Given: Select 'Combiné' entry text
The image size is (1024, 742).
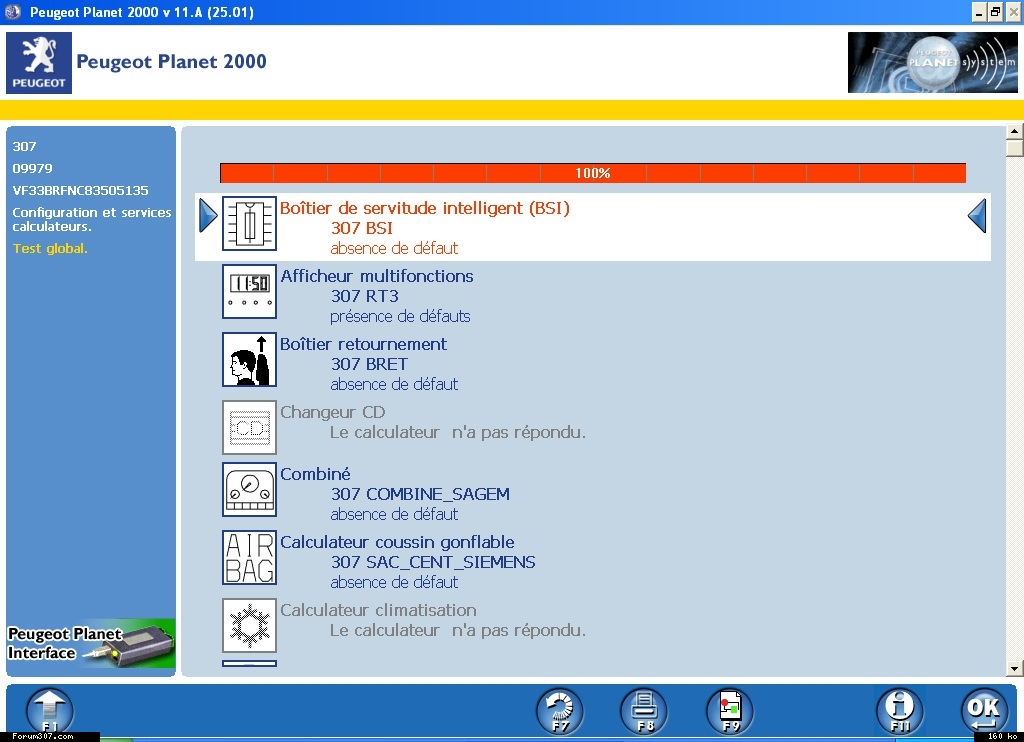Looking at the screenshot, I should pos(315,474).
